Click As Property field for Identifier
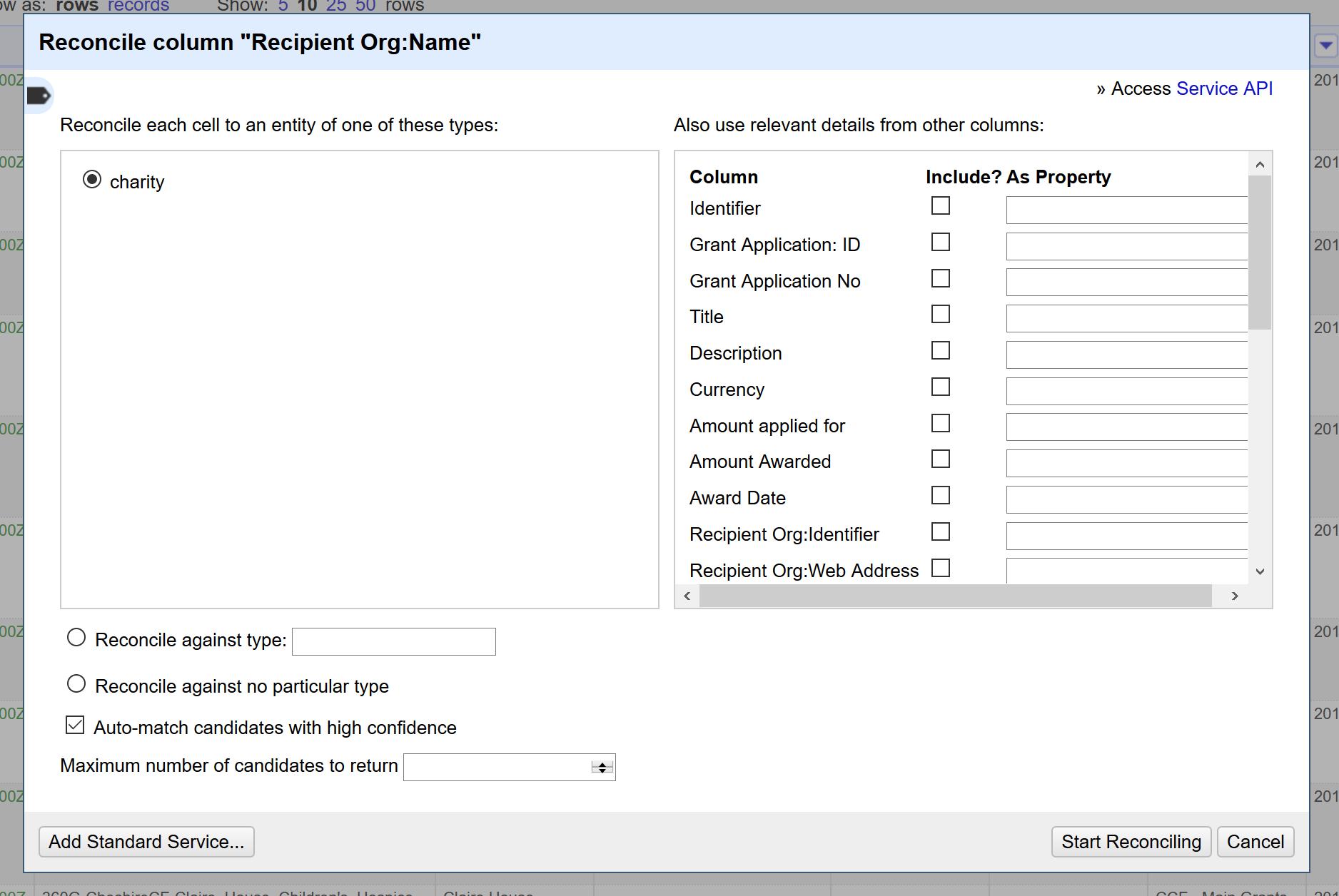The width and height of the screenshot is (1339, 896). 1127,210
